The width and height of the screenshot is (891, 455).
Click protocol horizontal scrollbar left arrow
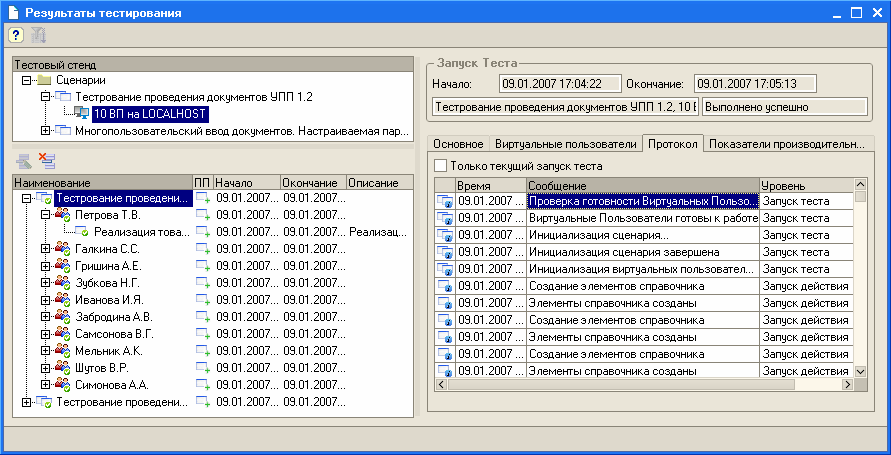click(x=442, y=385)
